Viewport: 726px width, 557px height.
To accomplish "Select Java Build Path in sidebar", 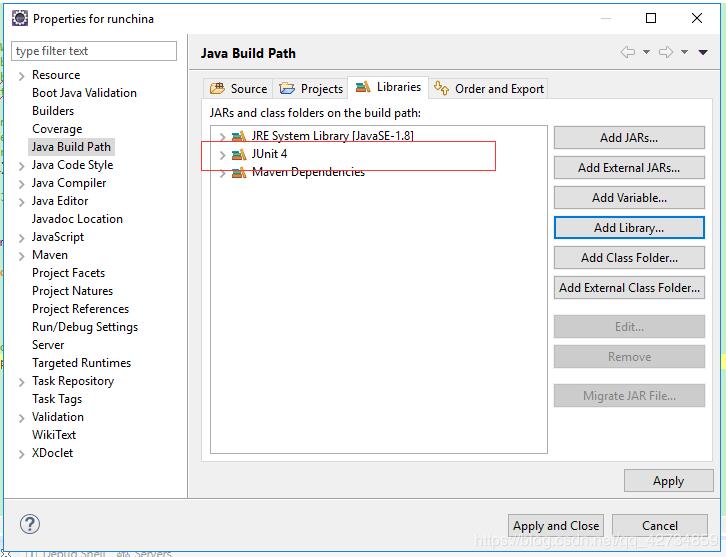I will 71,147.
